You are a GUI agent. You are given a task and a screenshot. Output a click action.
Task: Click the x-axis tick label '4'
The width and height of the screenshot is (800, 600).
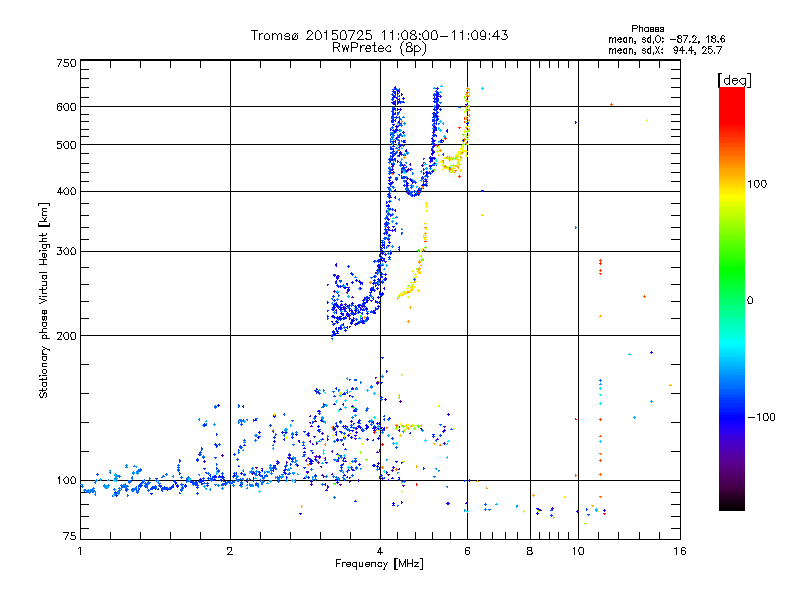click(380, 551)
